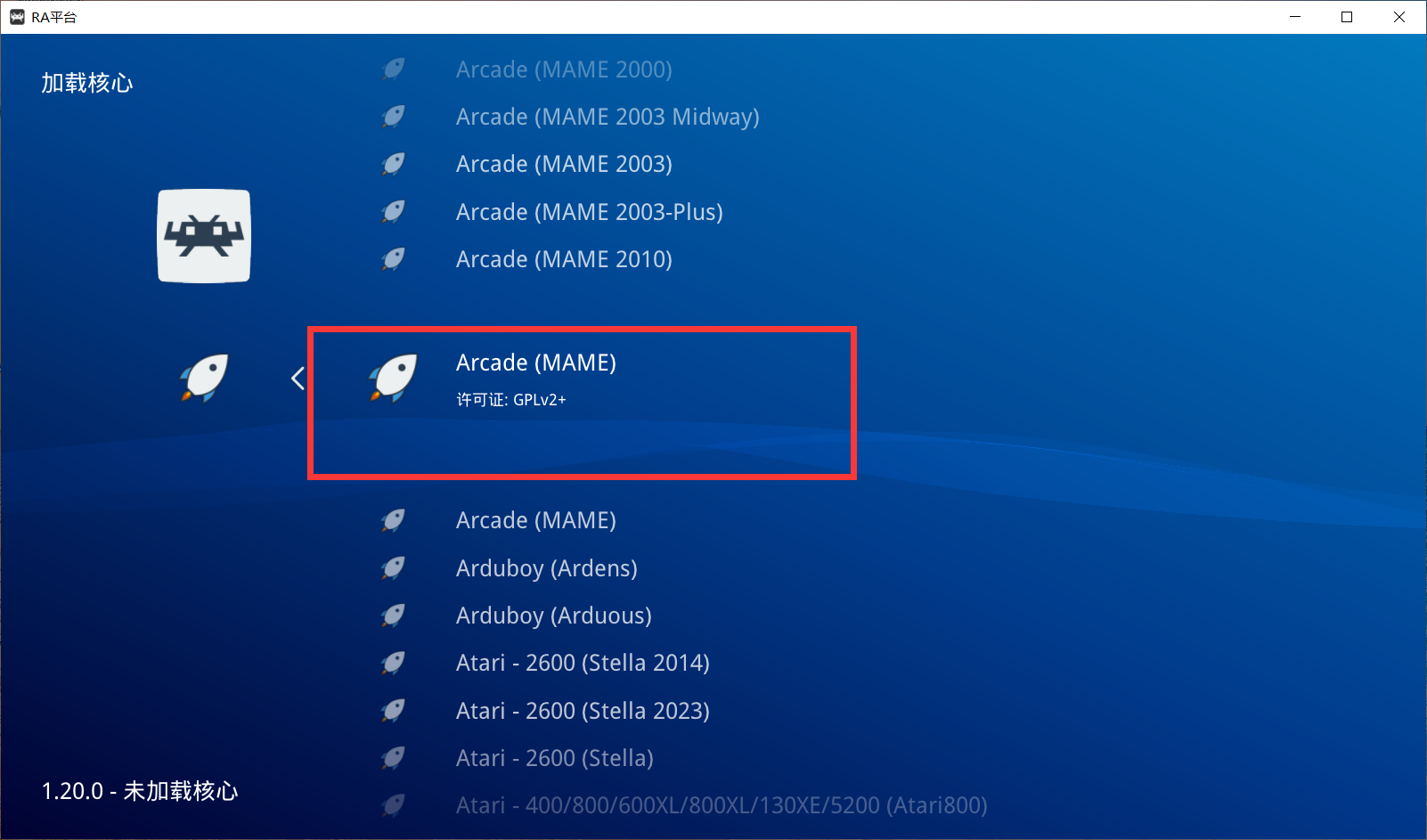Select core Atari - 2600 (Stella 2014)
The width and height of the screenshot is (1427, 840).
coord(583,663)
